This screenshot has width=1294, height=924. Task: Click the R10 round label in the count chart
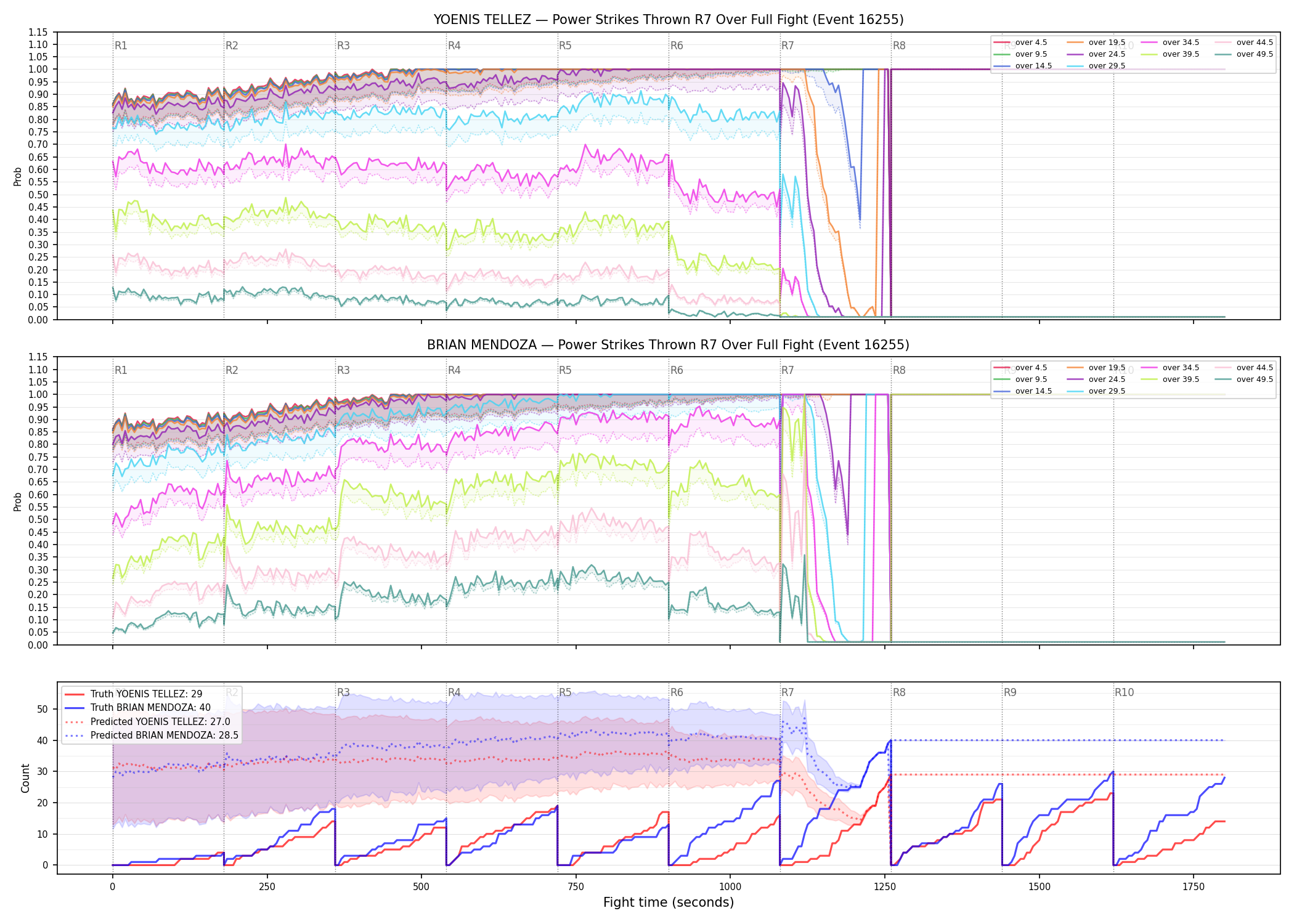(x=1124, y=692)
